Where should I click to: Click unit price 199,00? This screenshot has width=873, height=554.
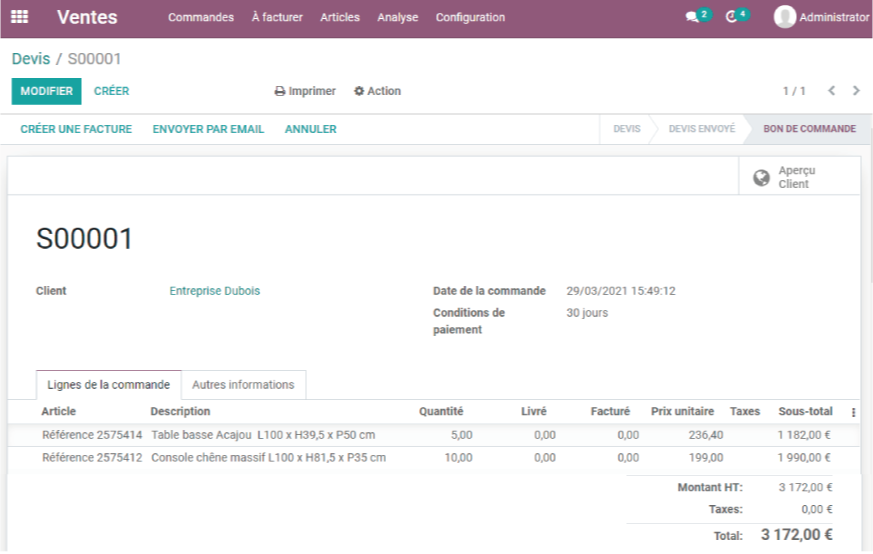click(706, 458)
